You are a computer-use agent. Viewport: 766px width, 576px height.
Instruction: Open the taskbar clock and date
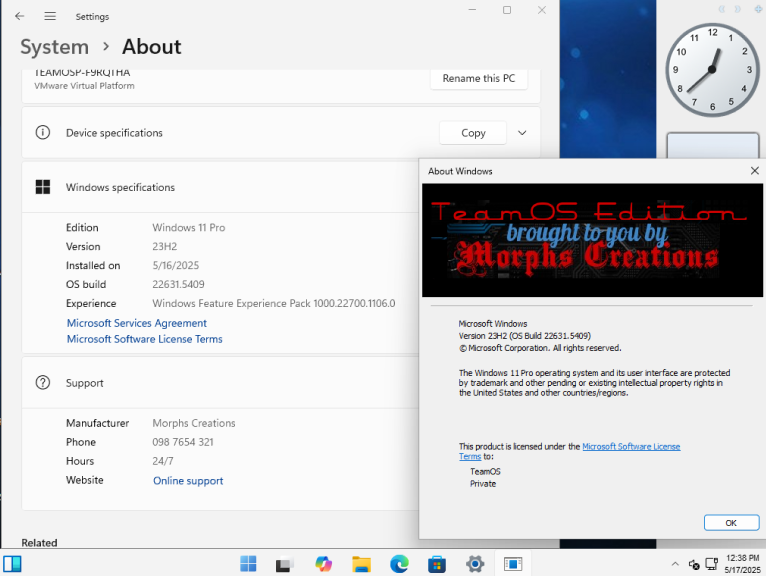coord(742,564)
